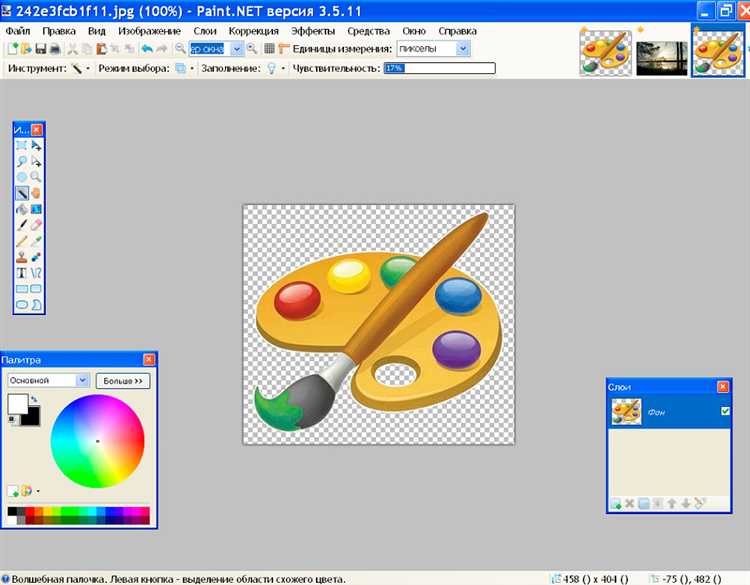Uncheck visibility of the Фон layer
Viewport: 750px width, 585px height.
pyautogui.click(x=725, y=411)
